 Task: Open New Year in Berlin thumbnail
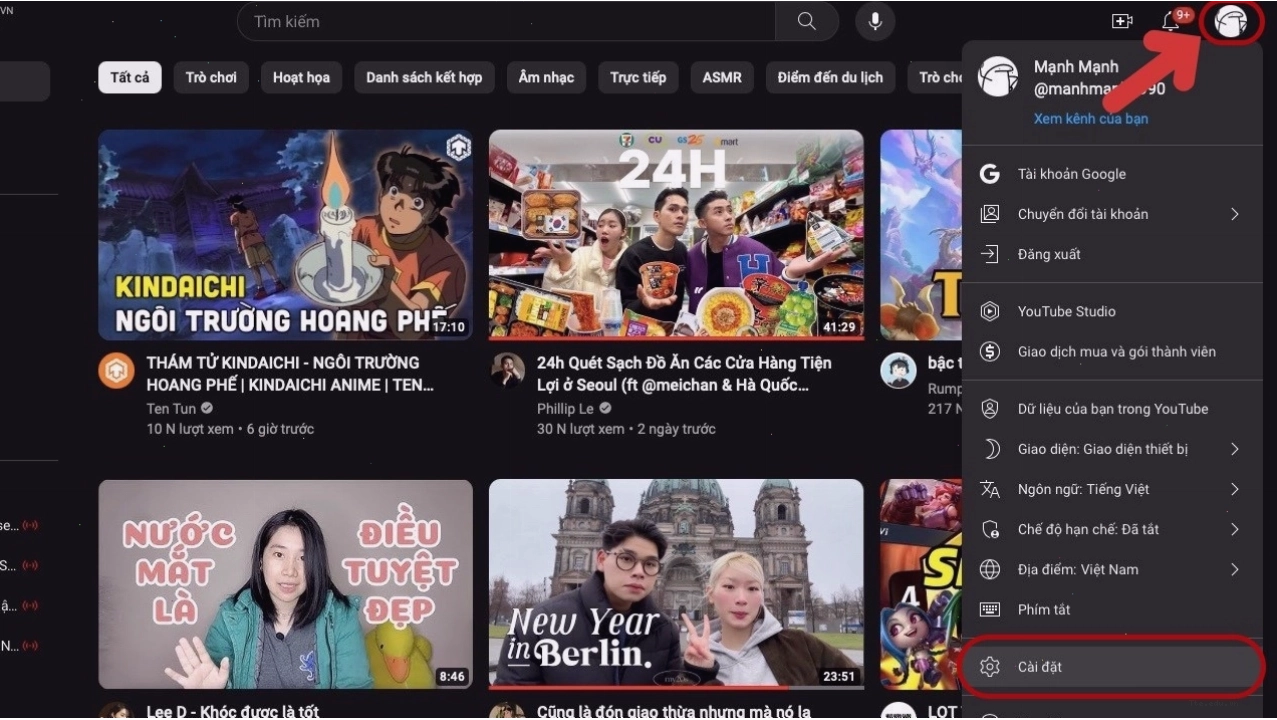pyautogui.click(x=676, y=585)
